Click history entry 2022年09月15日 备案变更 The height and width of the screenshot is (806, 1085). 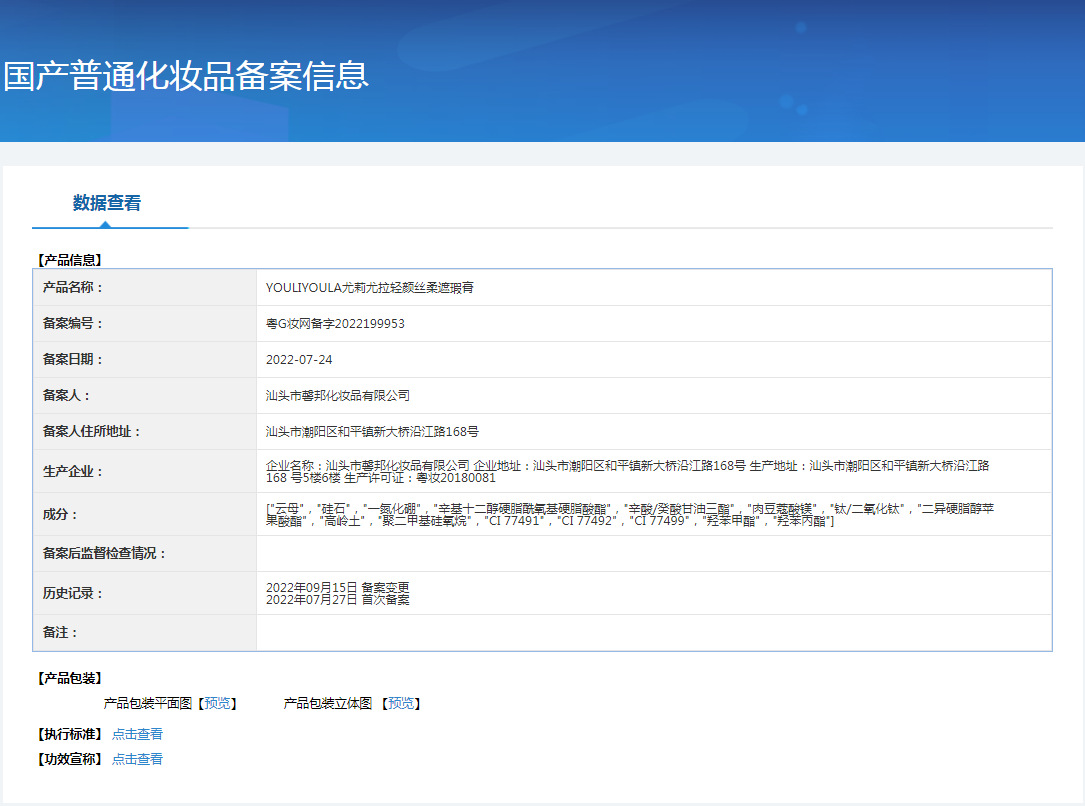(x=338, y=587)
